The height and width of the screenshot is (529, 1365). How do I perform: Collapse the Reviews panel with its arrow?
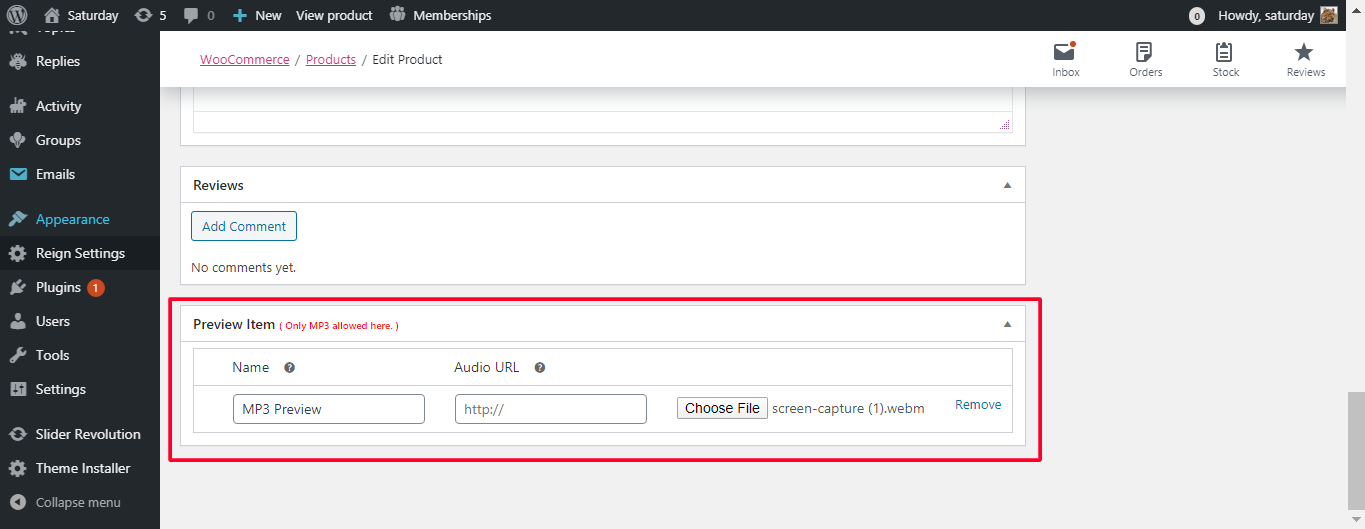[1008, 185]
